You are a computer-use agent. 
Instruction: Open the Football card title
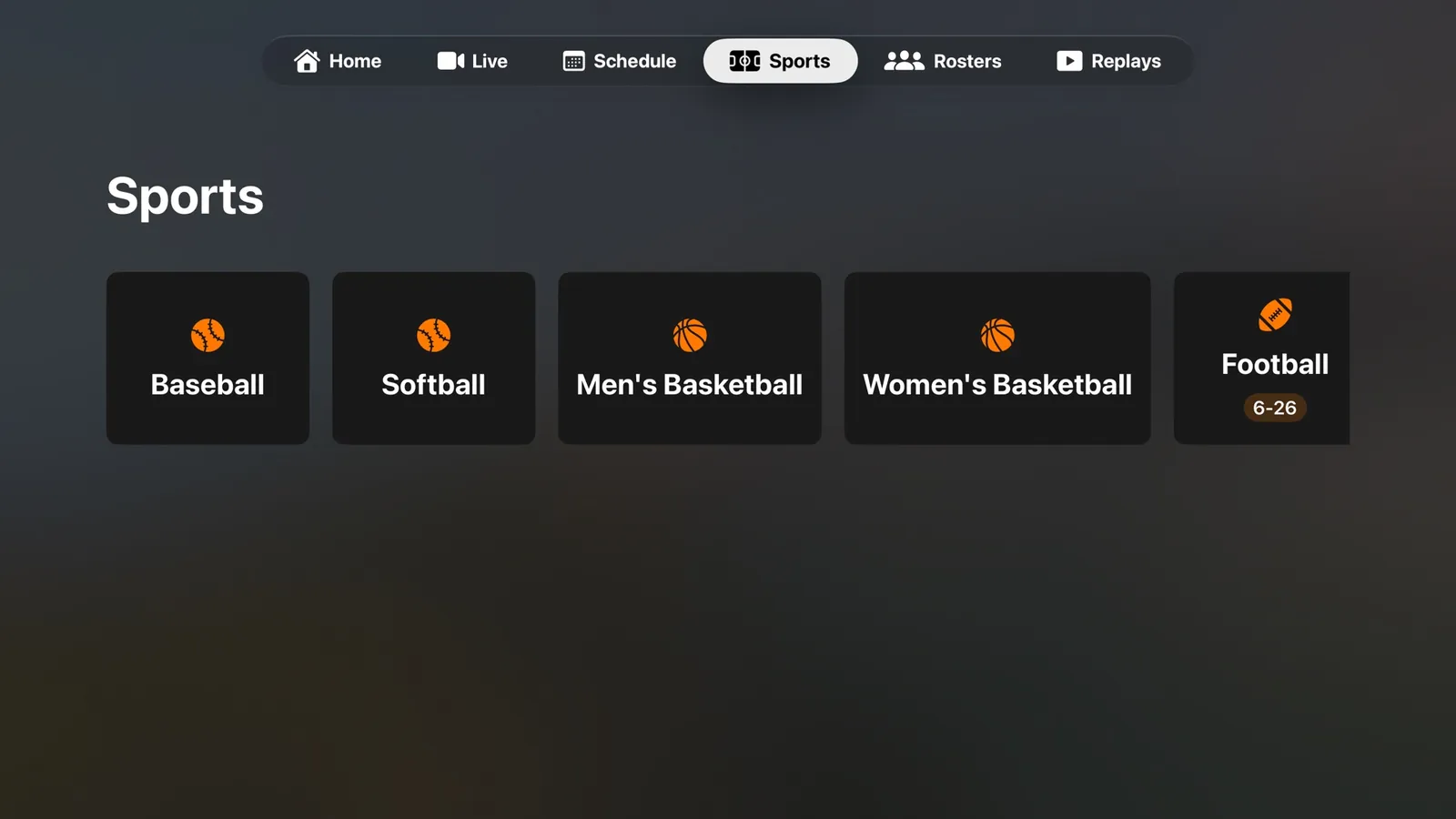(1275, 364)
